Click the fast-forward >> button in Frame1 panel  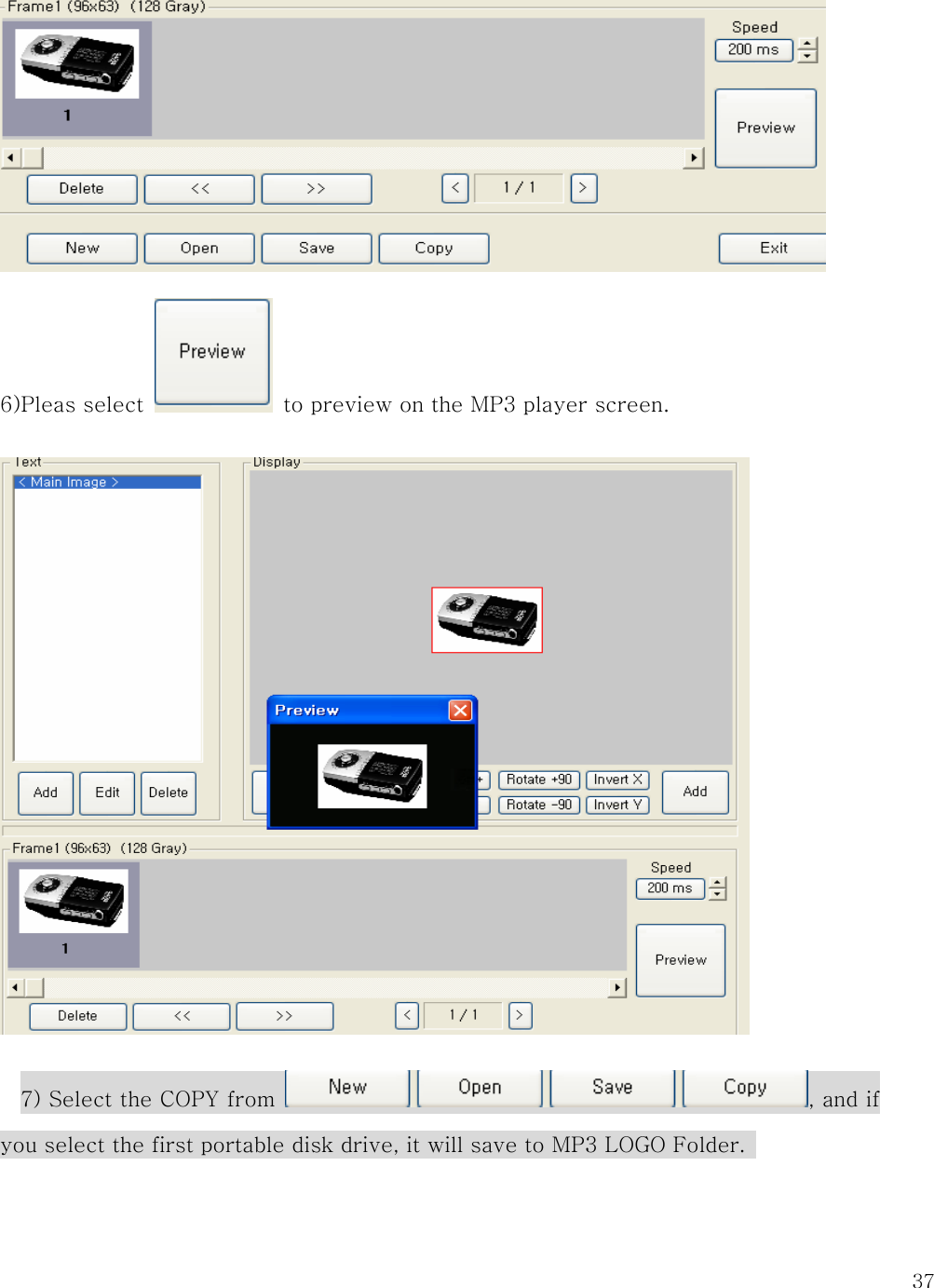pyautogui.click(x=316, y=189)
